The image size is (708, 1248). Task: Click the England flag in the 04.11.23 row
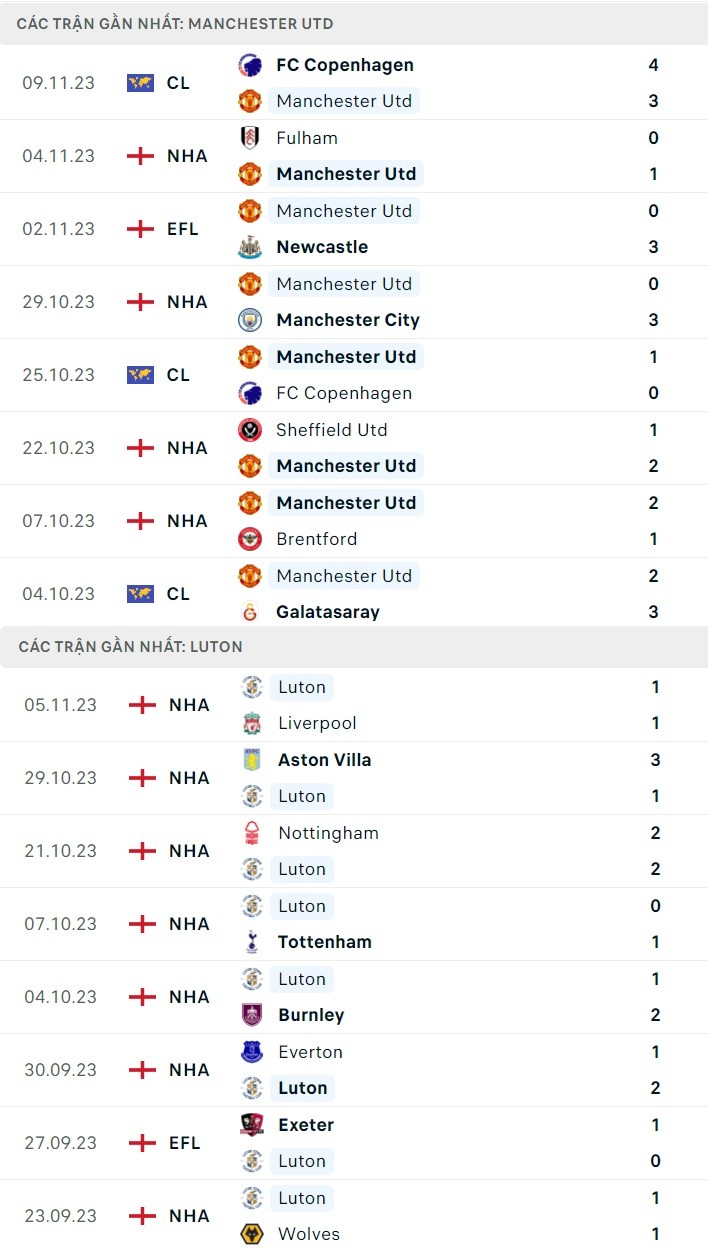click(141, 156)
